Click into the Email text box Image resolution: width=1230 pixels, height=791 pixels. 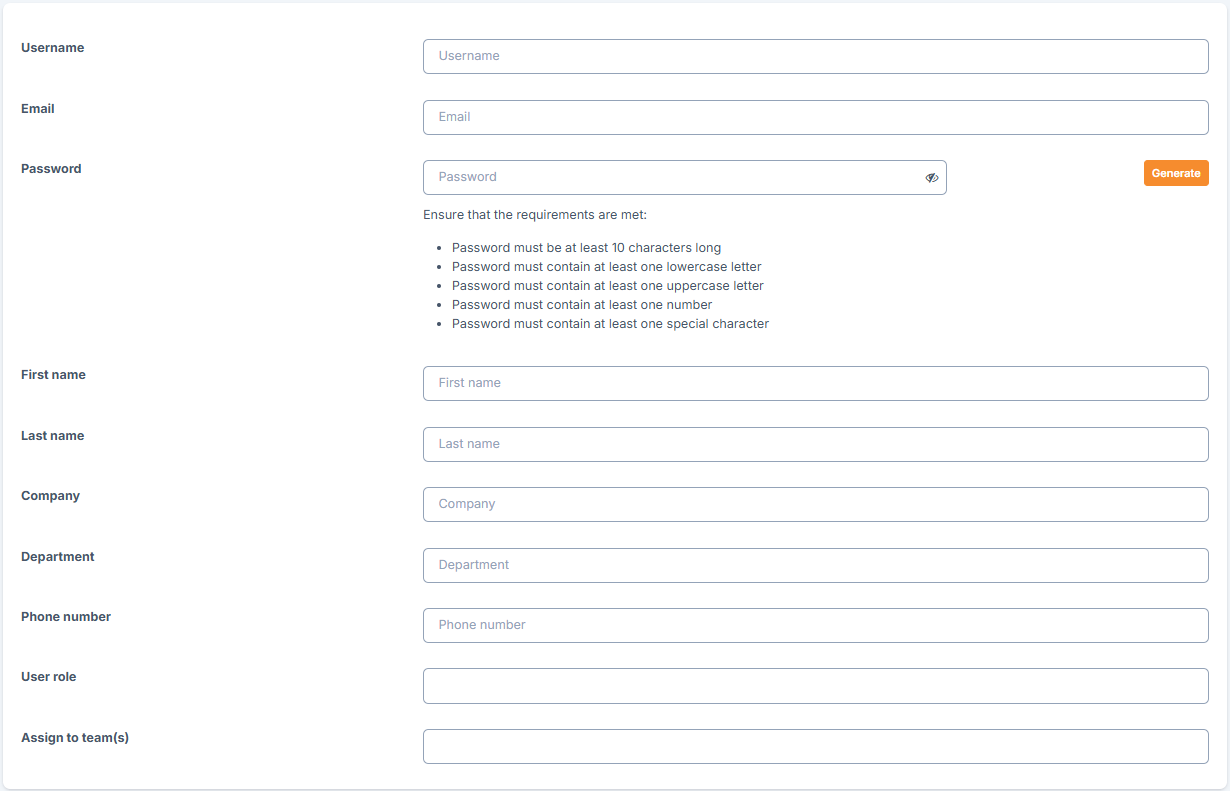click(x=816, y=117)
